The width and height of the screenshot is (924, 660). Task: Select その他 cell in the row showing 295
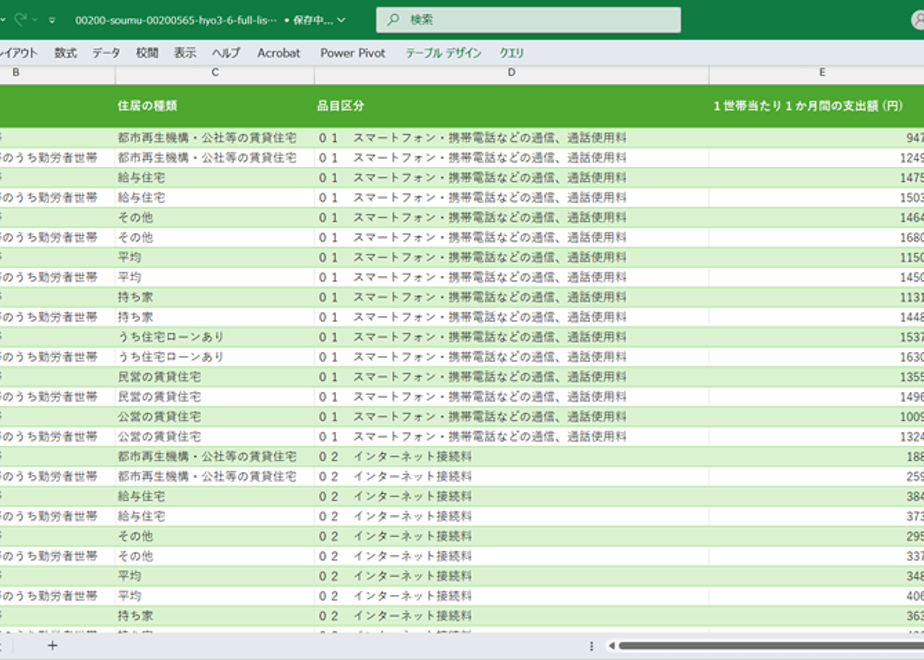click(x=215, y=536)
